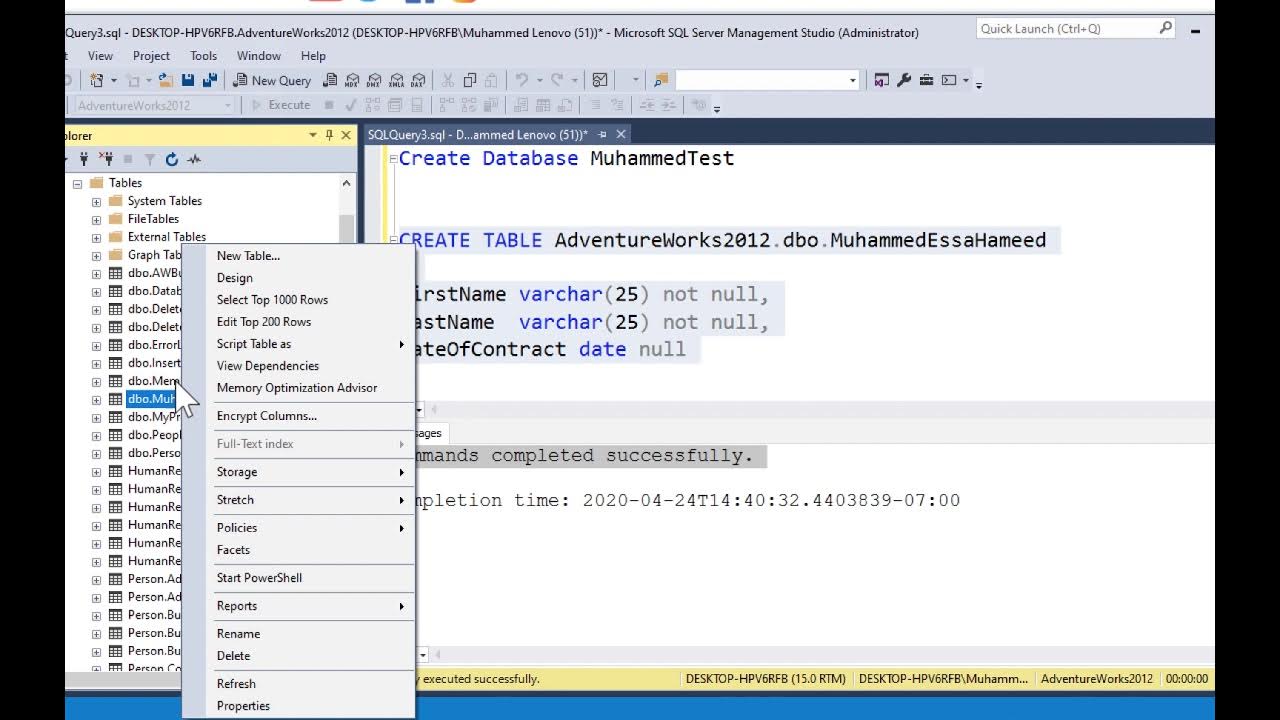Screen dimensions: 1280x720
Task: Choose Rename from context menu
Action: coord(238,634)
